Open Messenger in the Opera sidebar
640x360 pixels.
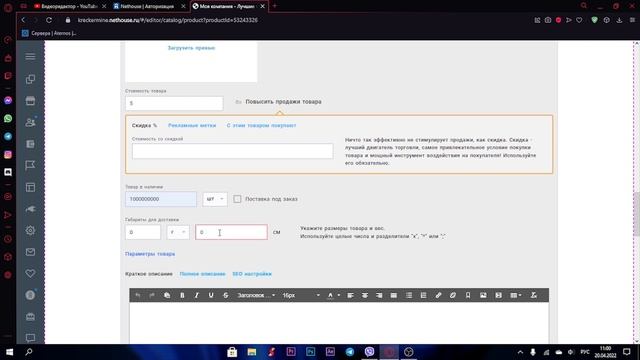[8, 100]
